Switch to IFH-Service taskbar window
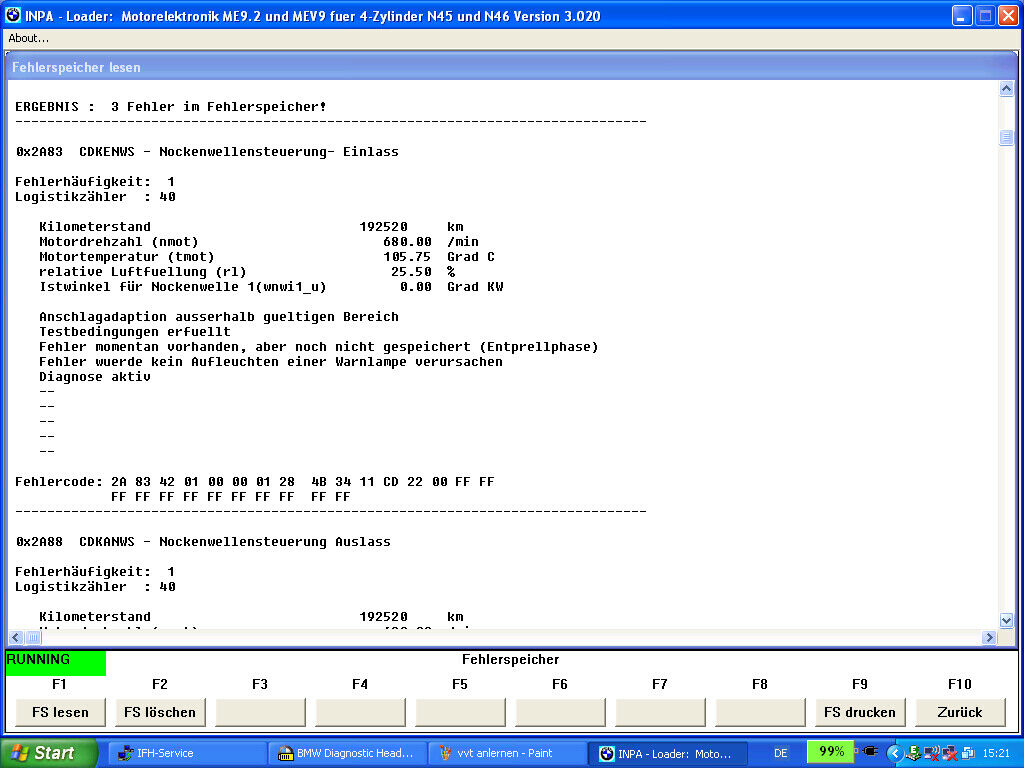 tap(185, 753)
